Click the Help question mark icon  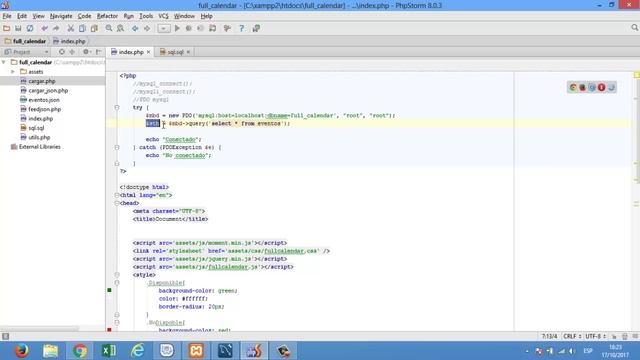coord(241,28)
